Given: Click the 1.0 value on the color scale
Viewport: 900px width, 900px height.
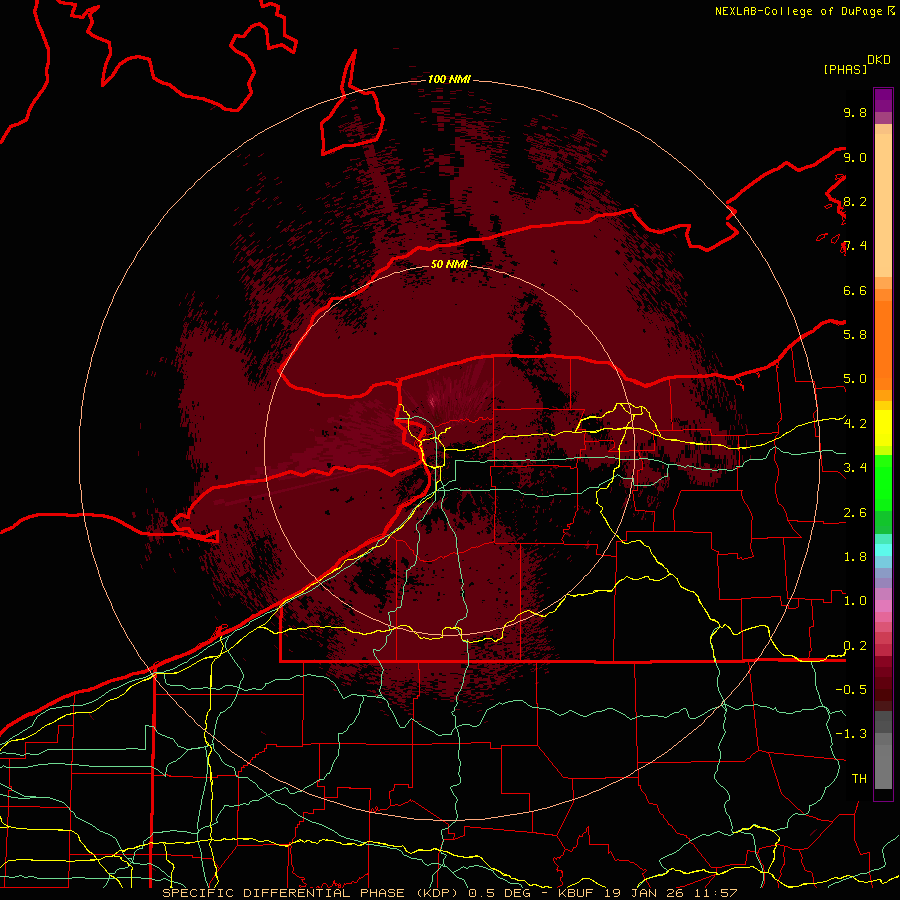Looking at the screenshot, I should [x=855, y=601].
